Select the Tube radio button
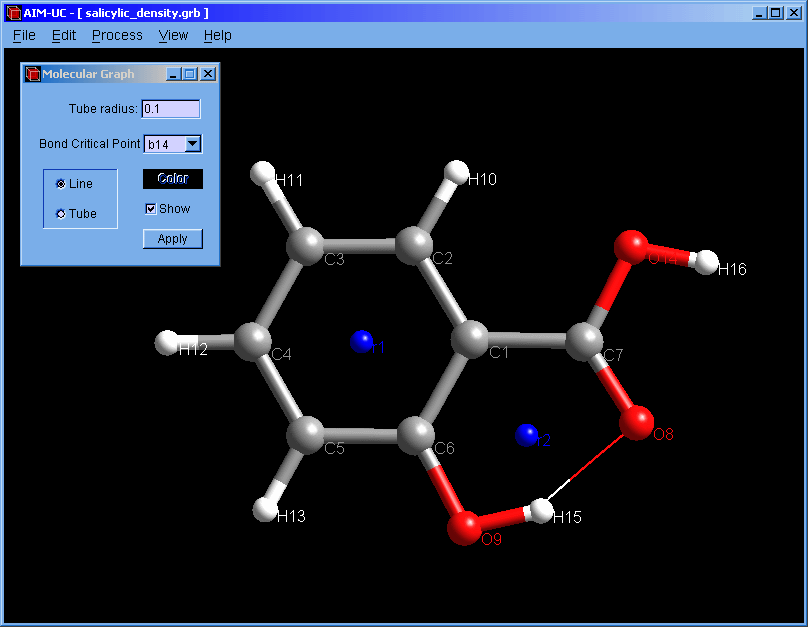 point(61,214)
